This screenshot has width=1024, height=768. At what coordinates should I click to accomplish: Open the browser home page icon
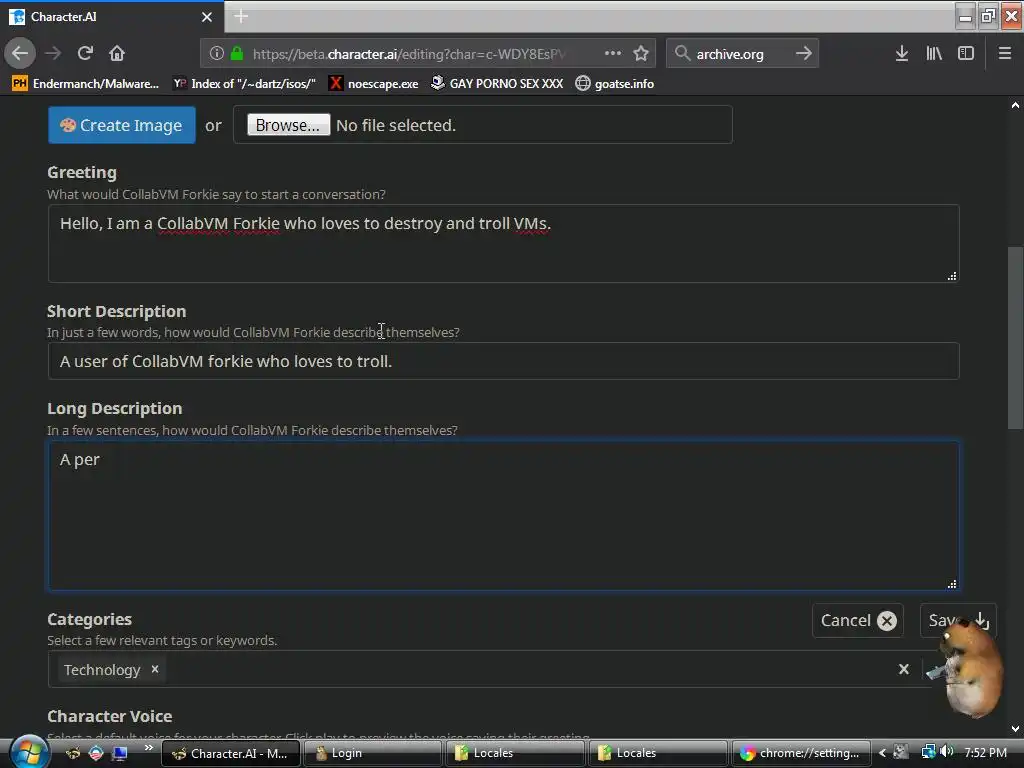click(x=117, y=53)
